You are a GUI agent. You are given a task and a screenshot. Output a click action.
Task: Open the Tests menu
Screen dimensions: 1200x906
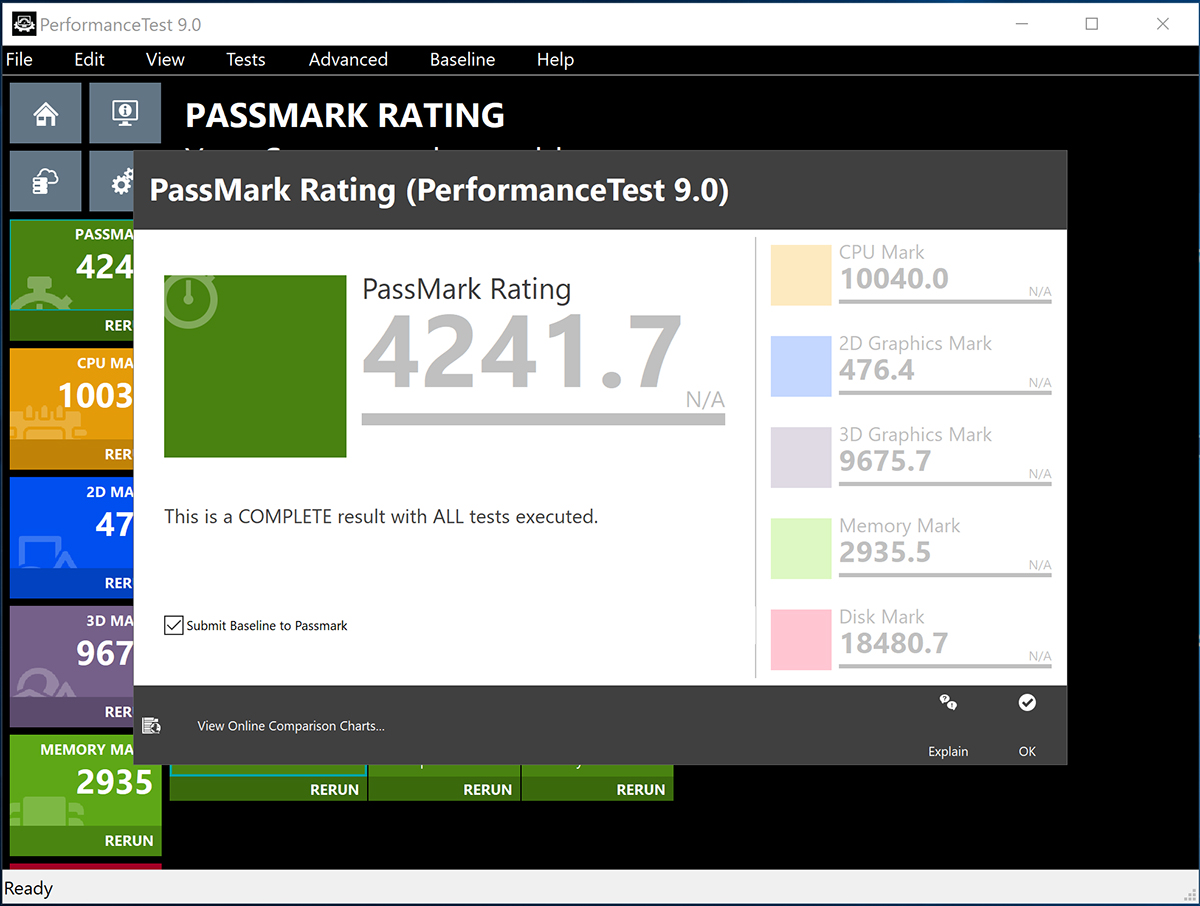pyautogui.click(x=245, y=60)
